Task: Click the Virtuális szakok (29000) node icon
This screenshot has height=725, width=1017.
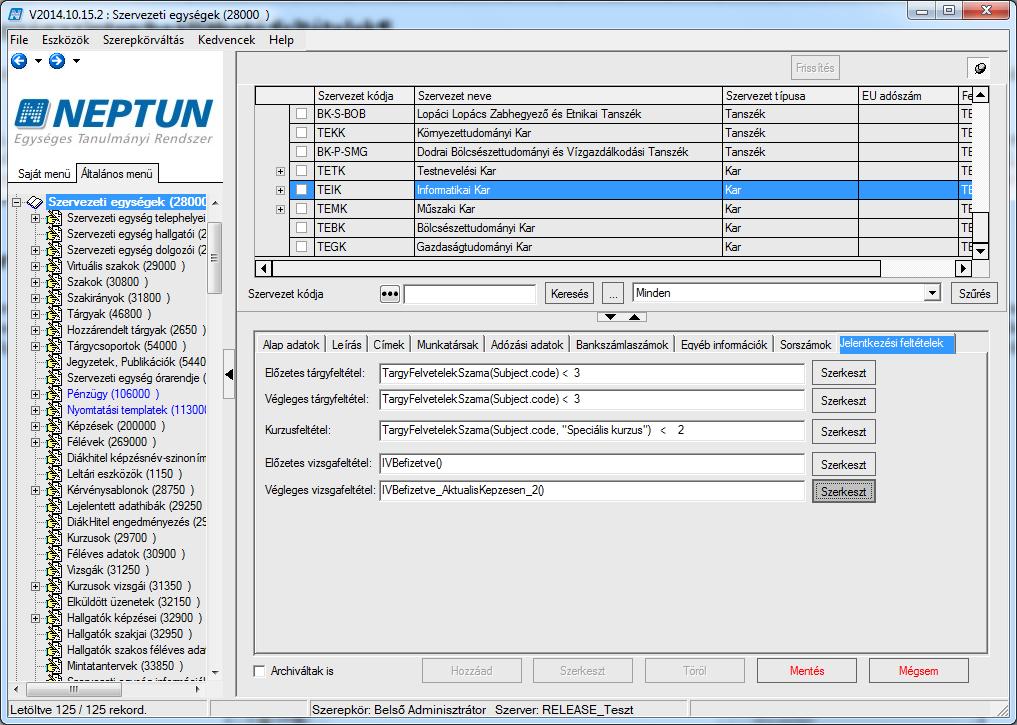Action: [x=54, y=266]
